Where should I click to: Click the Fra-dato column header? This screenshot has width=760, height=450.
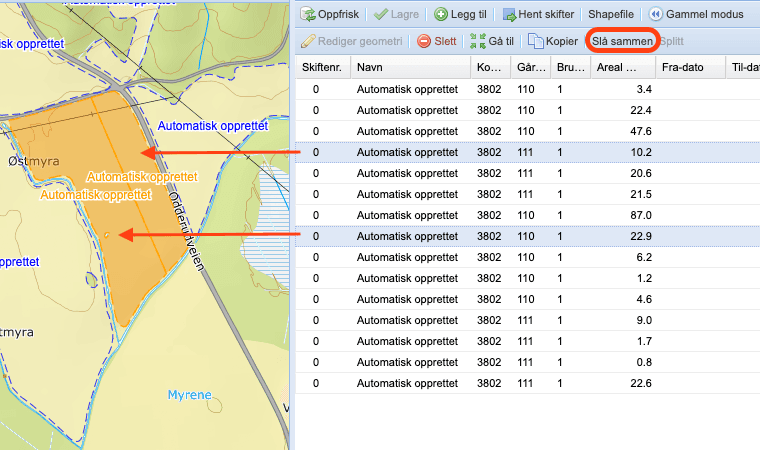690,67
